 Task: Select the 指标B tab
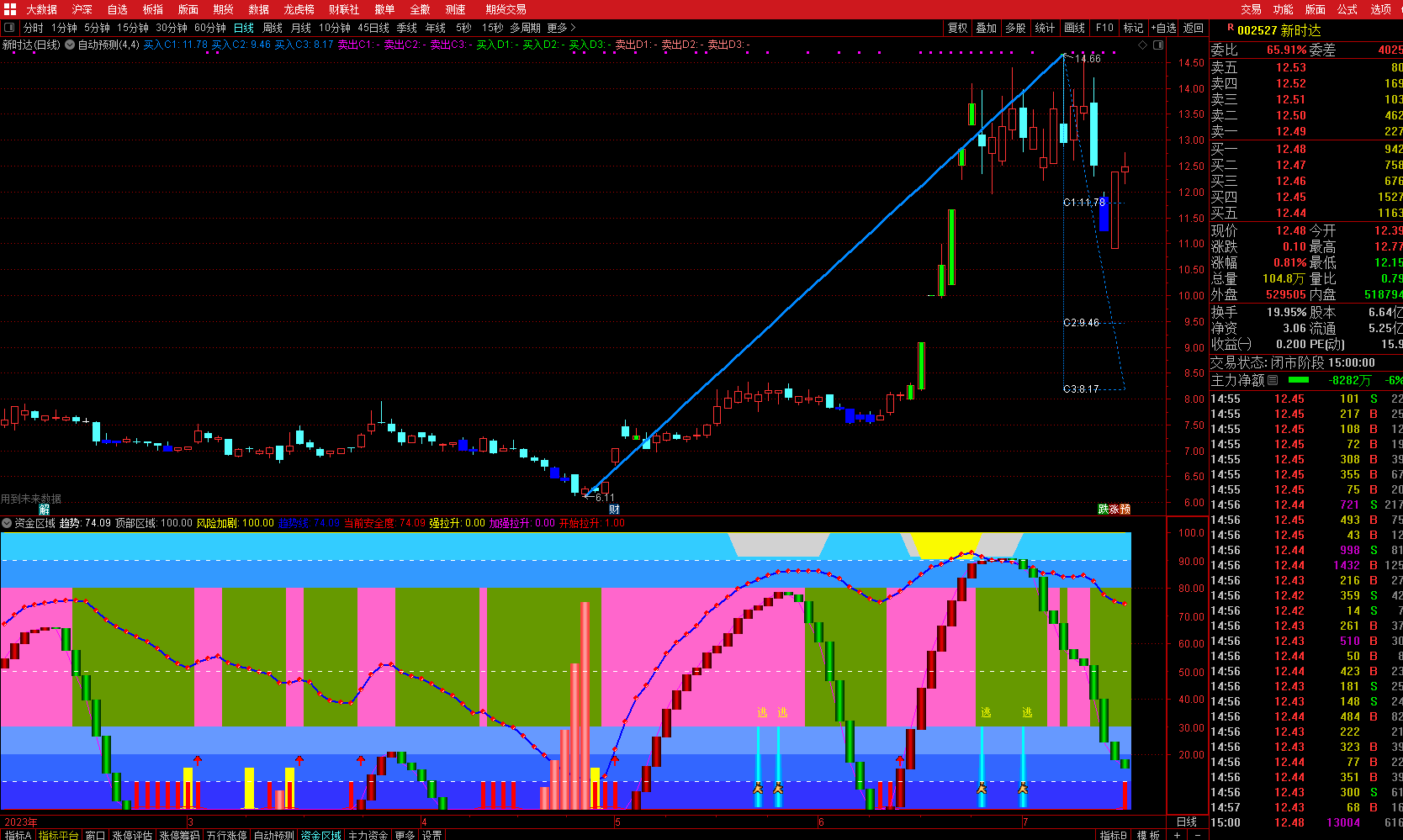point(1114,835)
